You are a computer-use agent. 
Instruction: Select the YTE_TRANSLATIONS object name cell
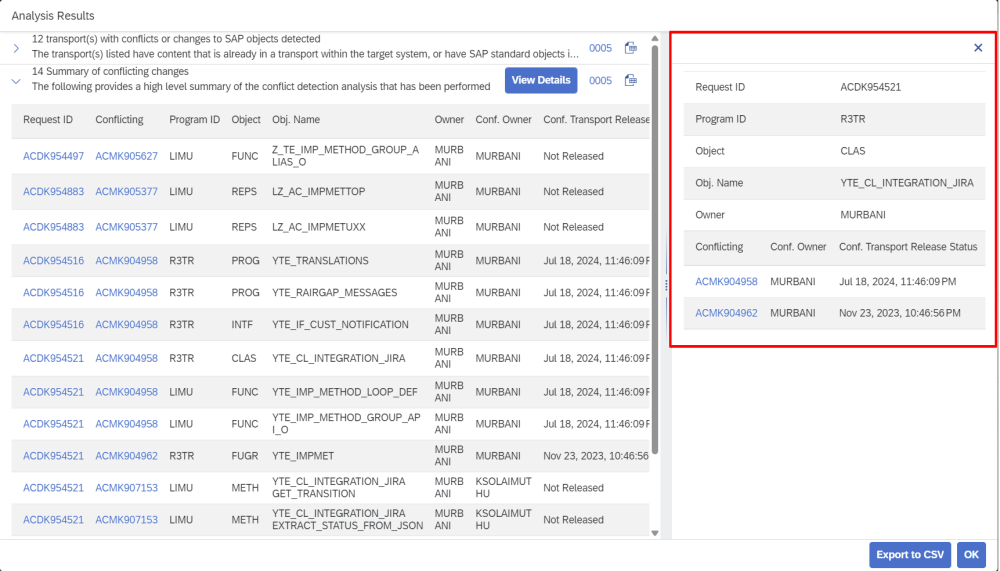click(x=320, y=260)
